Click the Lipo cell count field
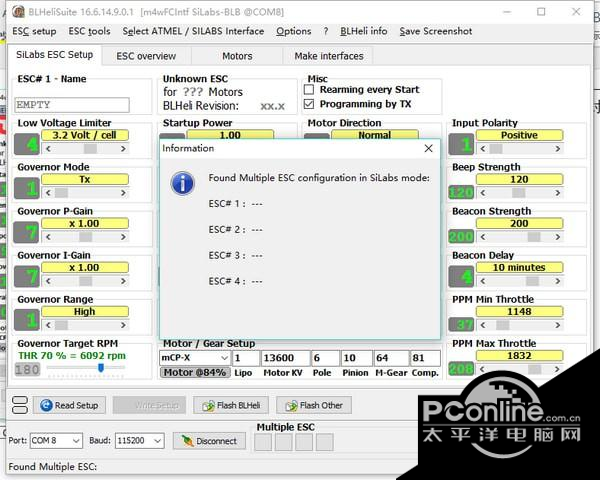 (246, 358)
